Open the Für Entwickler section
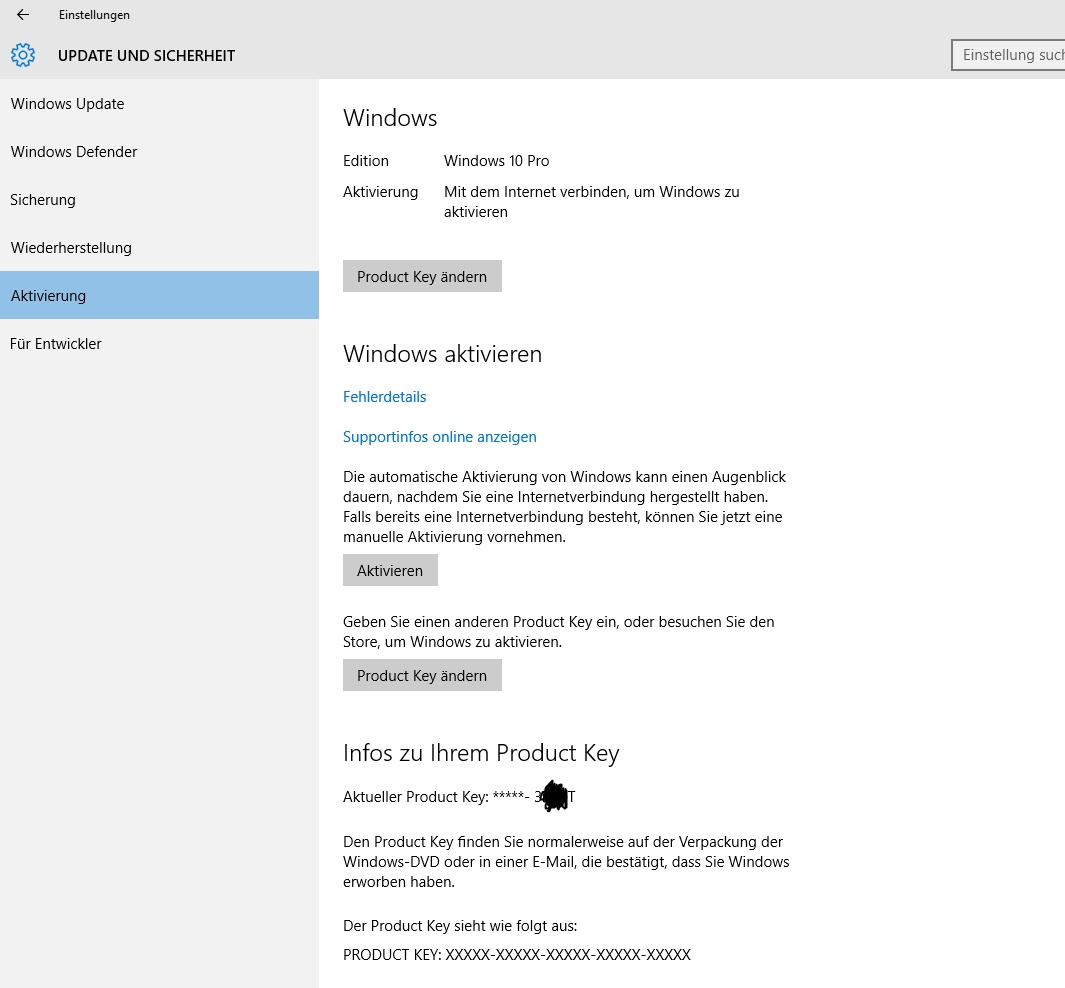Image resolution: width=1065 pixels, height=988 pixels. coord(56,343)
